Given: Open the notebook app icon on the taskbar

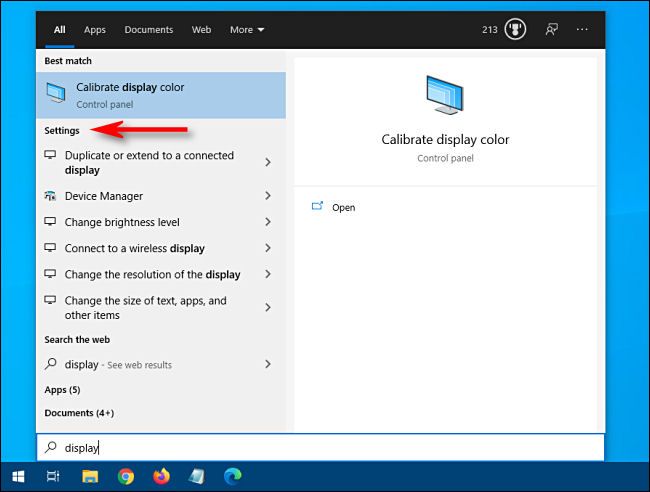Looking at the screenshot, I should tap(196, 477).
